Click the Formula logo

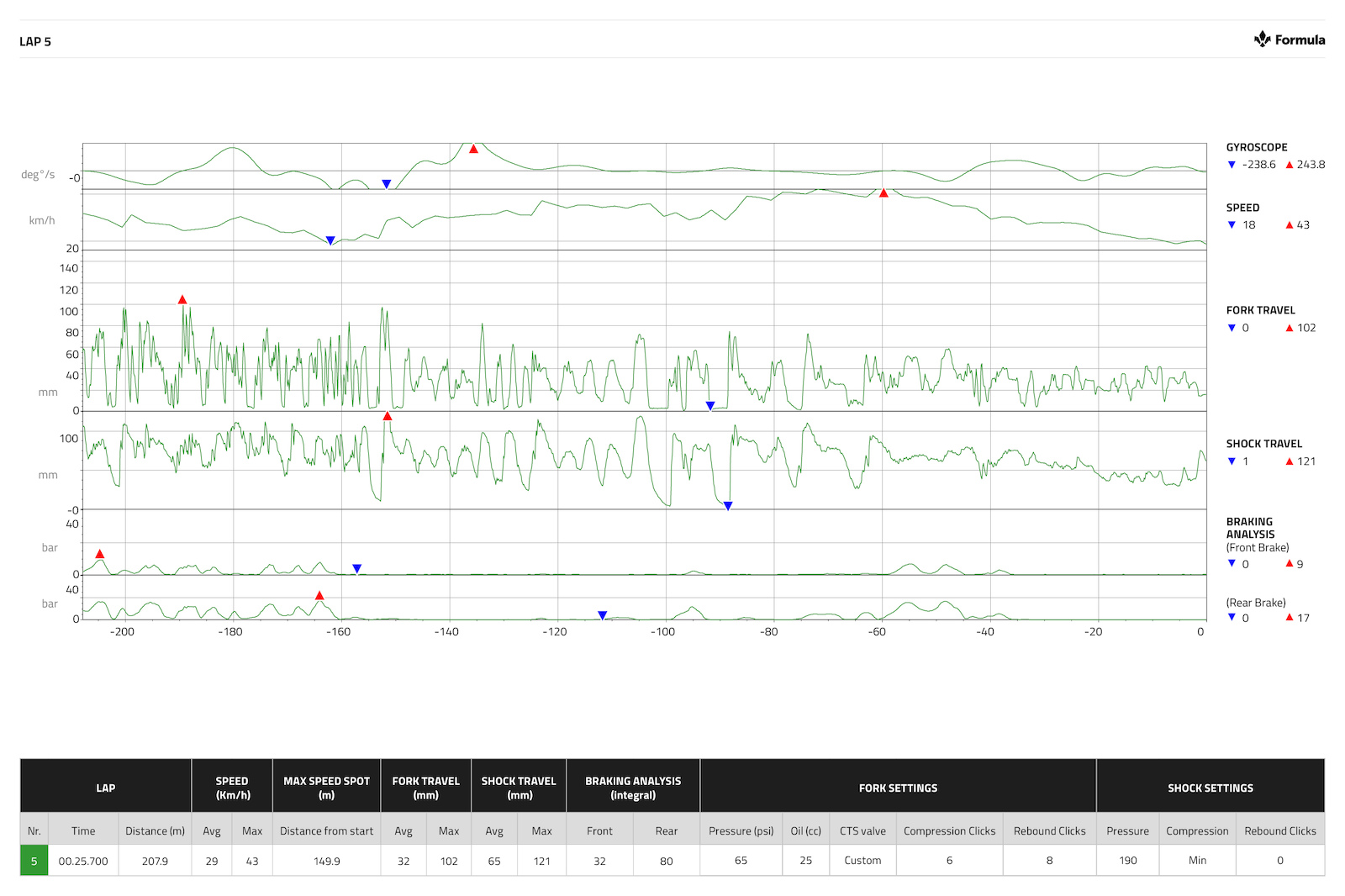[1290, 40]
